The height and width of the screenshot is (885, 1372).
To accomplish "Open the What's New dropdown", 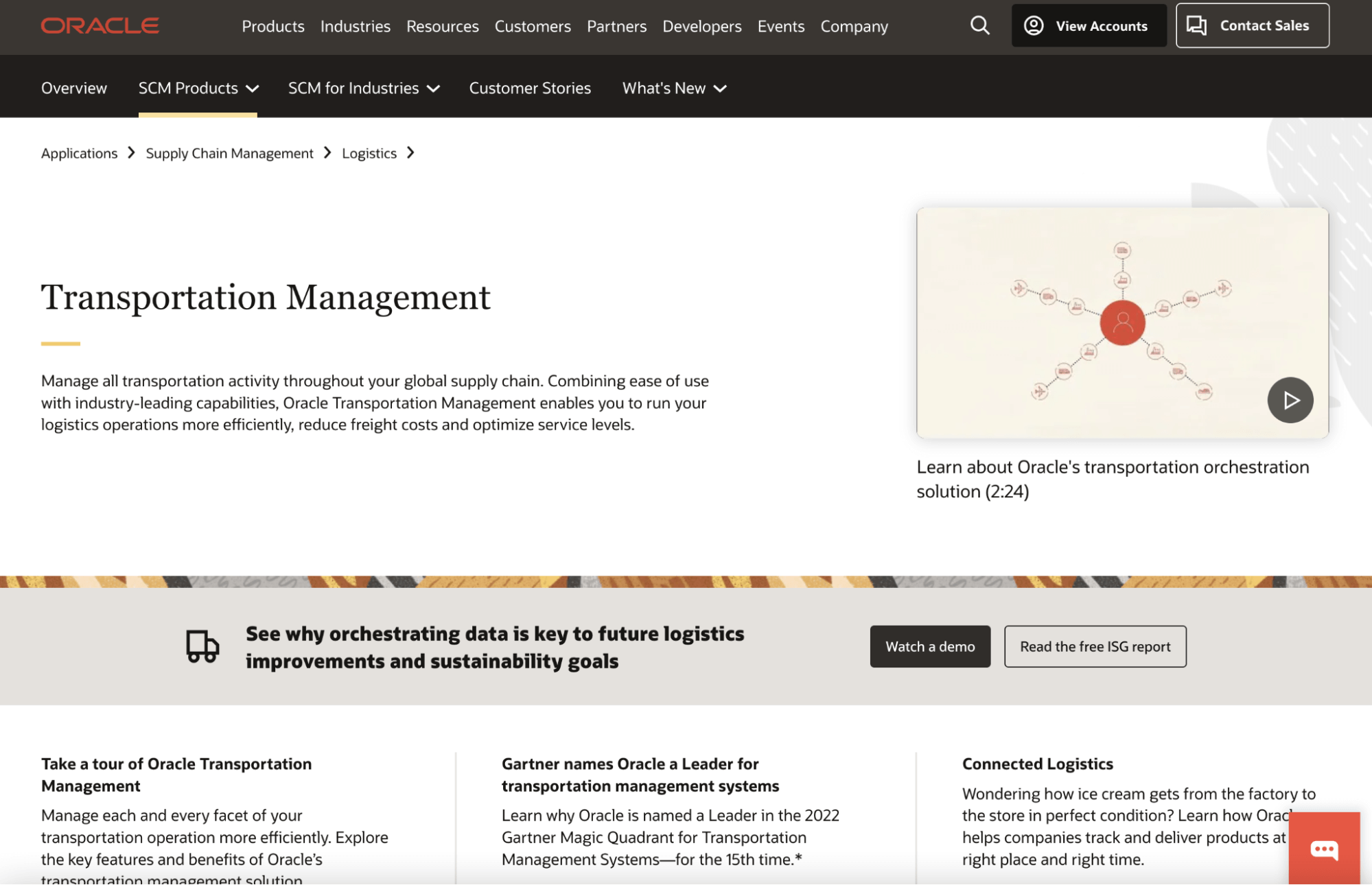I will (674, 88).
